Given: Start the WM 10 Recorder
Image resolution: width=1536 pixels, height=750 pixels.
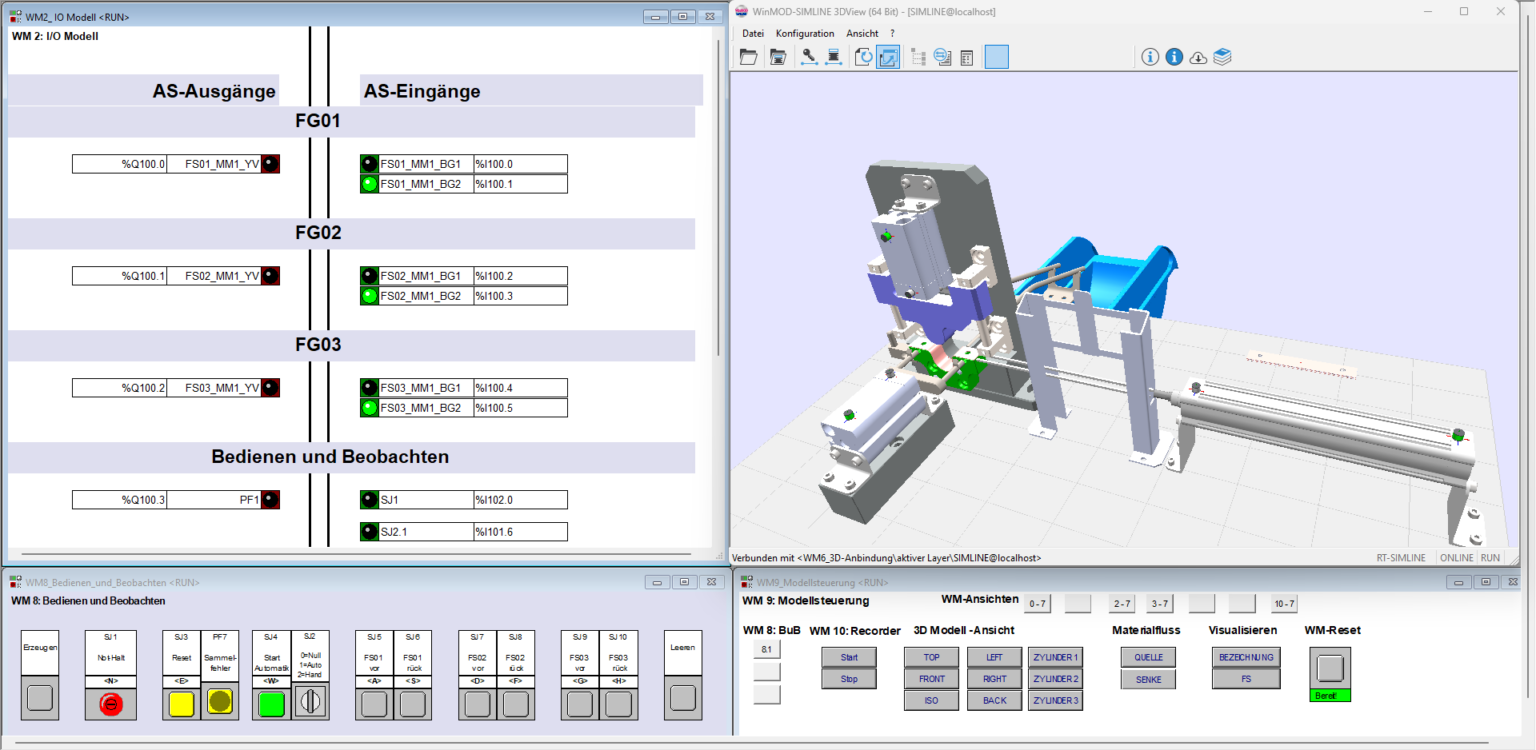Looking at the screenshot, I should [848, 657].
